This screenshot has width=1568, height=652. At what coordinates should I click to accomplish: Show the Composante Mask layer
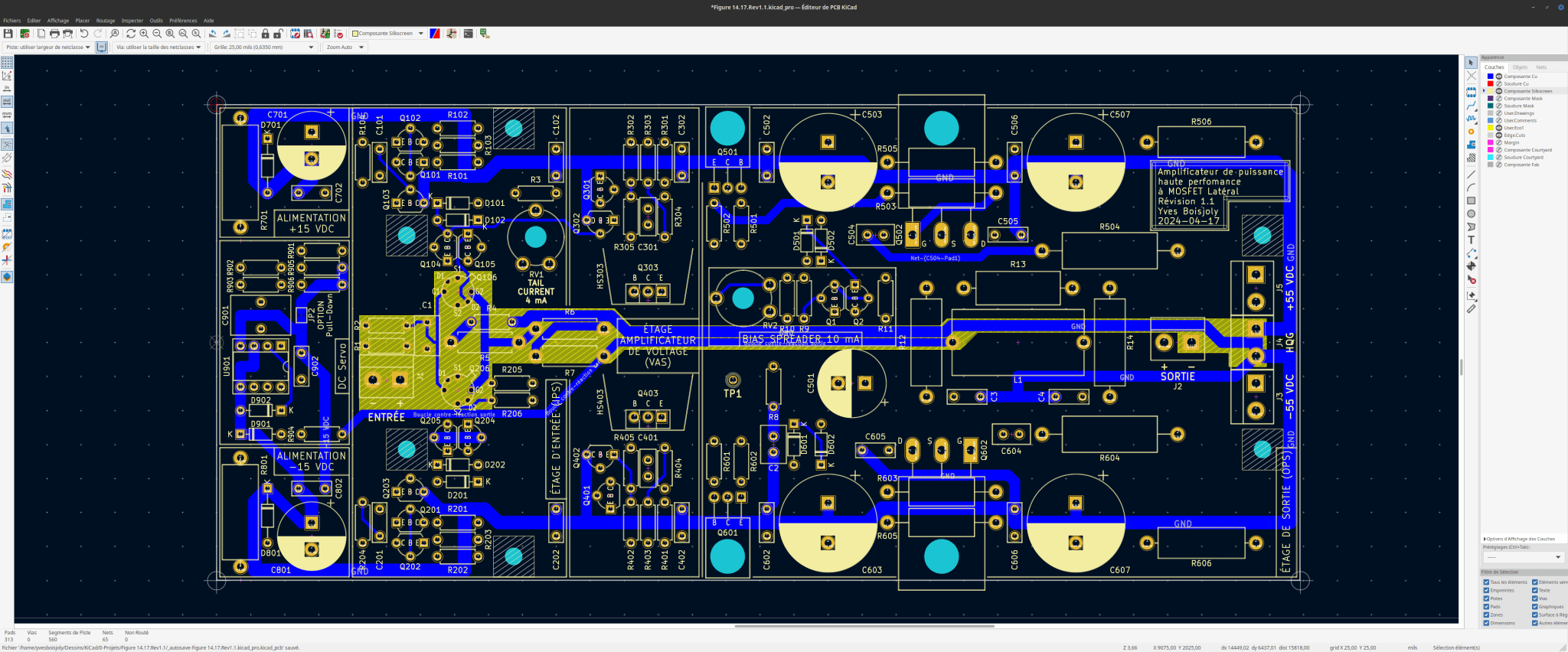1499,98
